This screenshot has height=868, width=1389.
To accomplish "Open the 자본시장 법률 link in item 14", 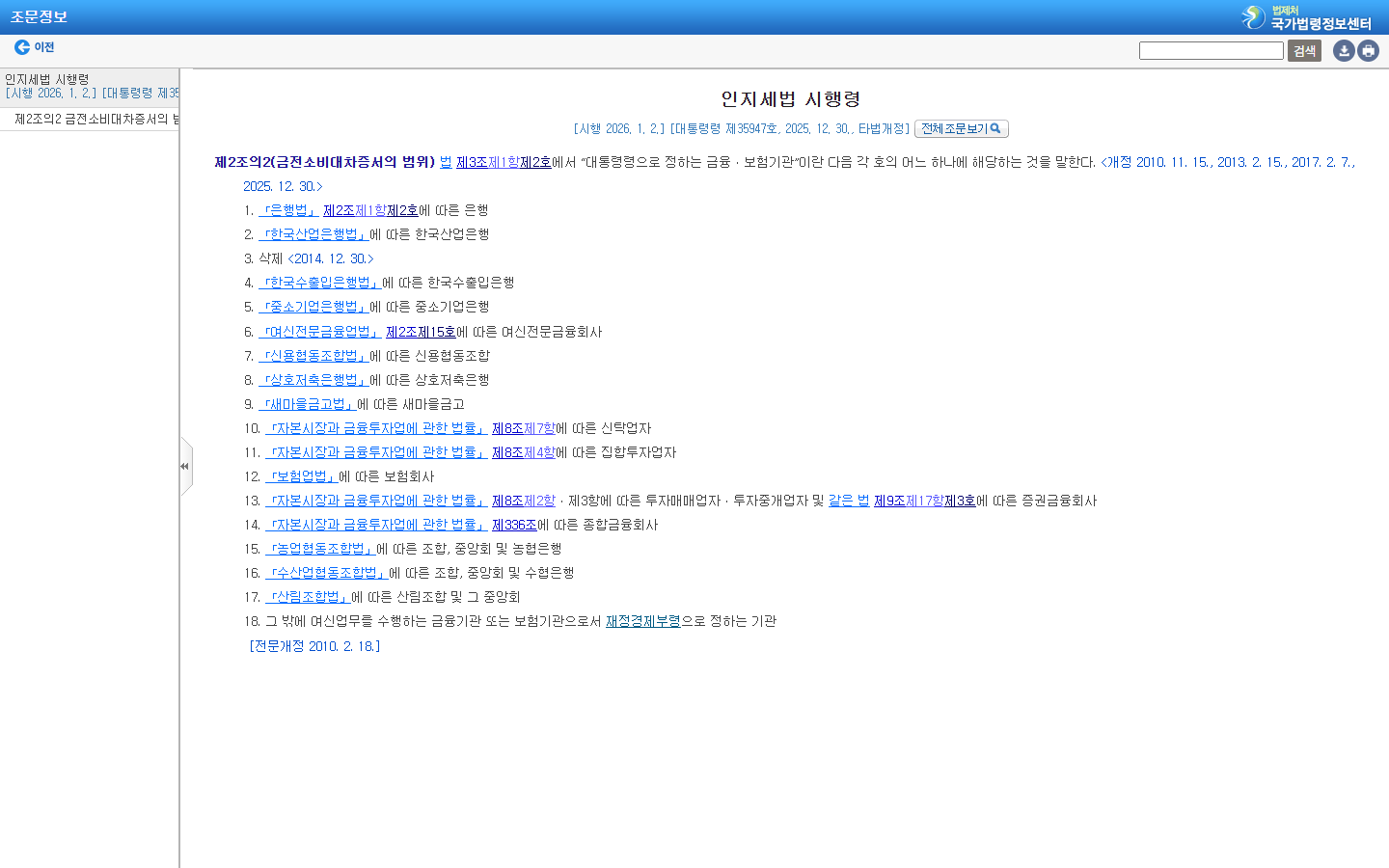I will pyautogui.click(x=376, y=525).
